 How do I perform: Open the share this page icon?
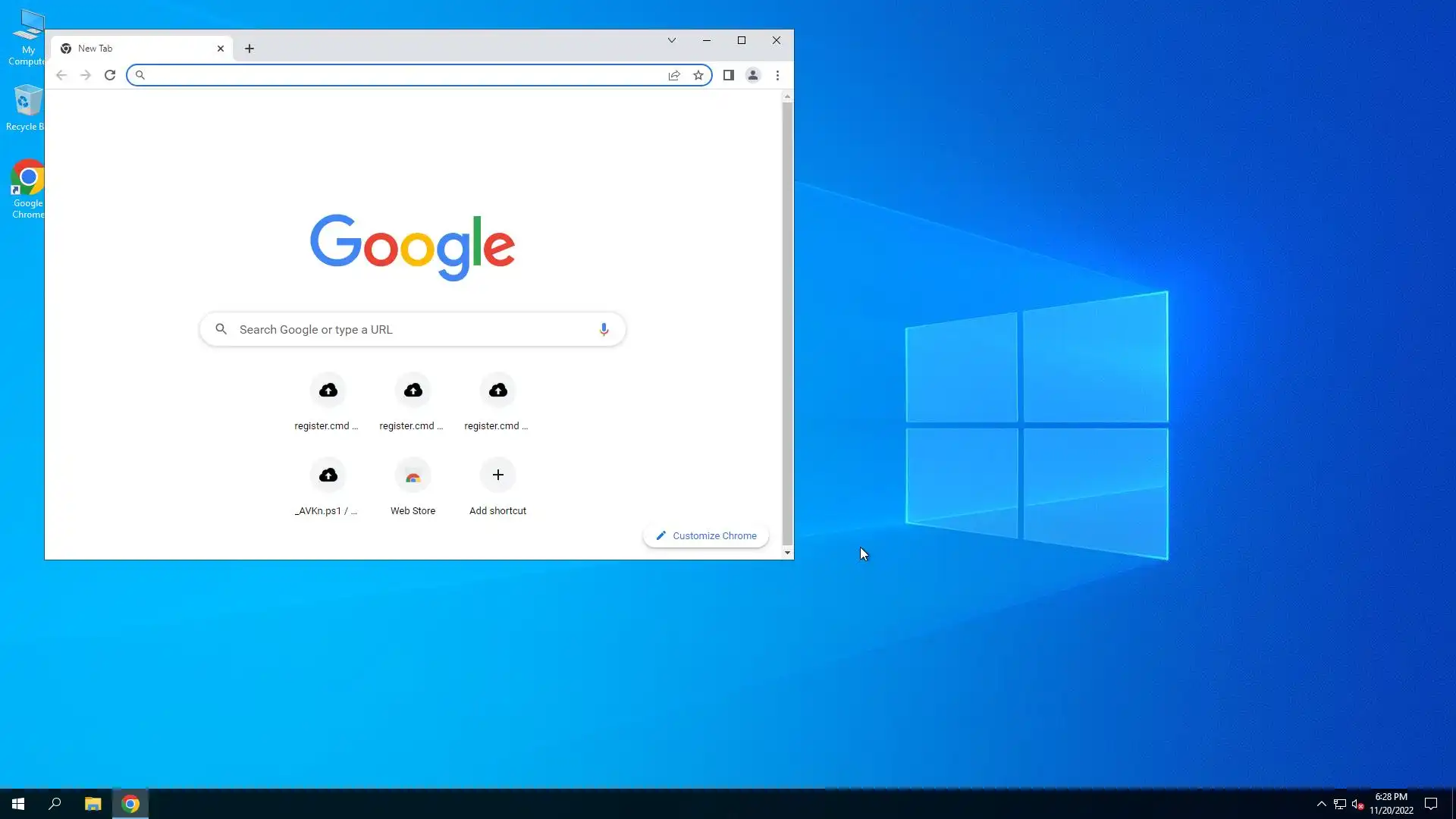tap(674, 75)
